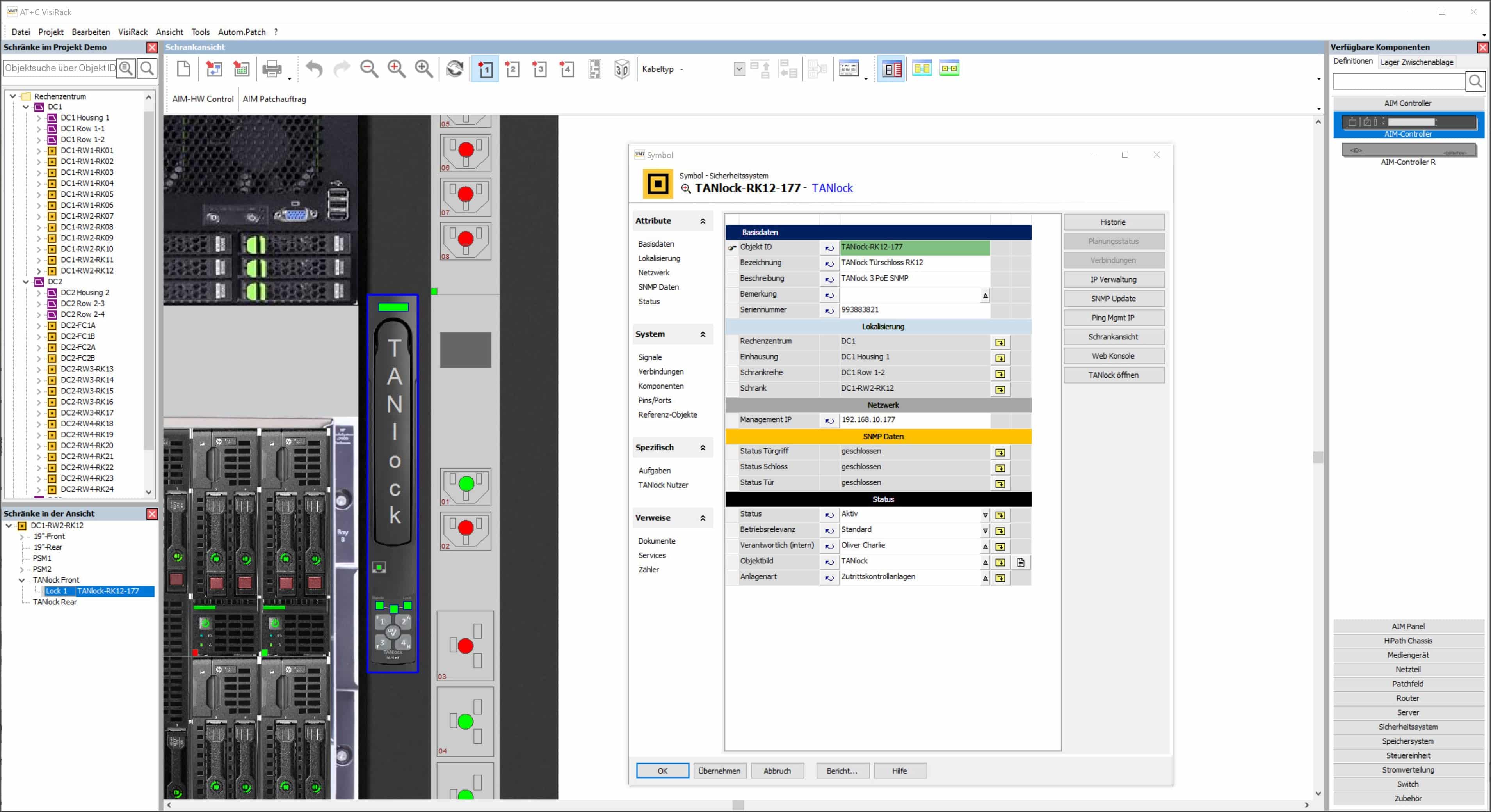Click the horizontal scrollbar thumb of Schrankansicht
The image size is (1491, 812).
737,805
